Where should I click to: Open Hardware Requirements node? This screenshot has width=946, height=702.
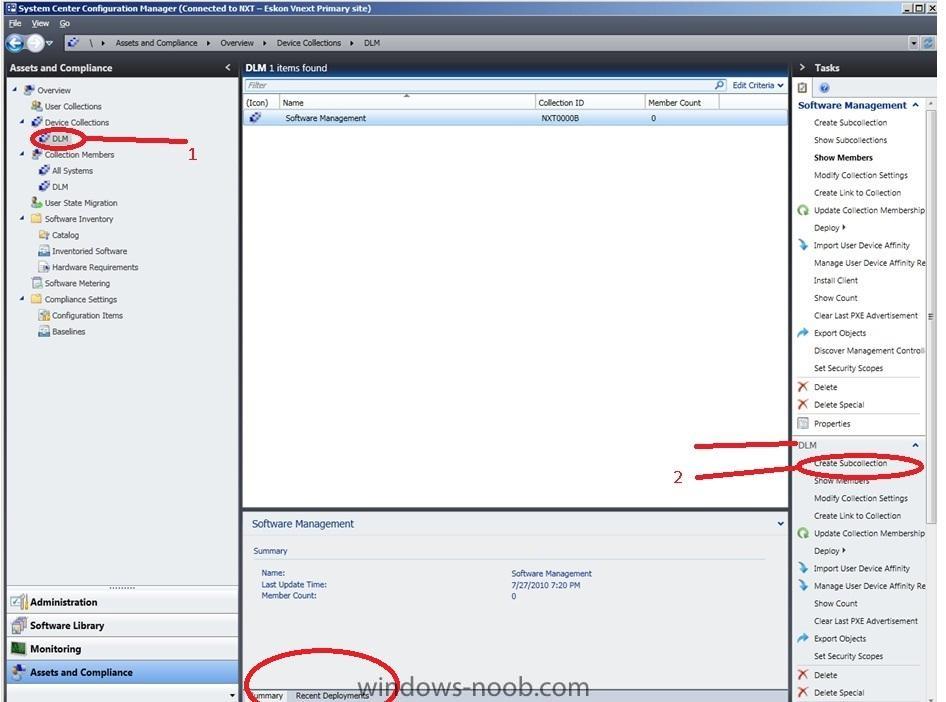(x=95, y=267)
